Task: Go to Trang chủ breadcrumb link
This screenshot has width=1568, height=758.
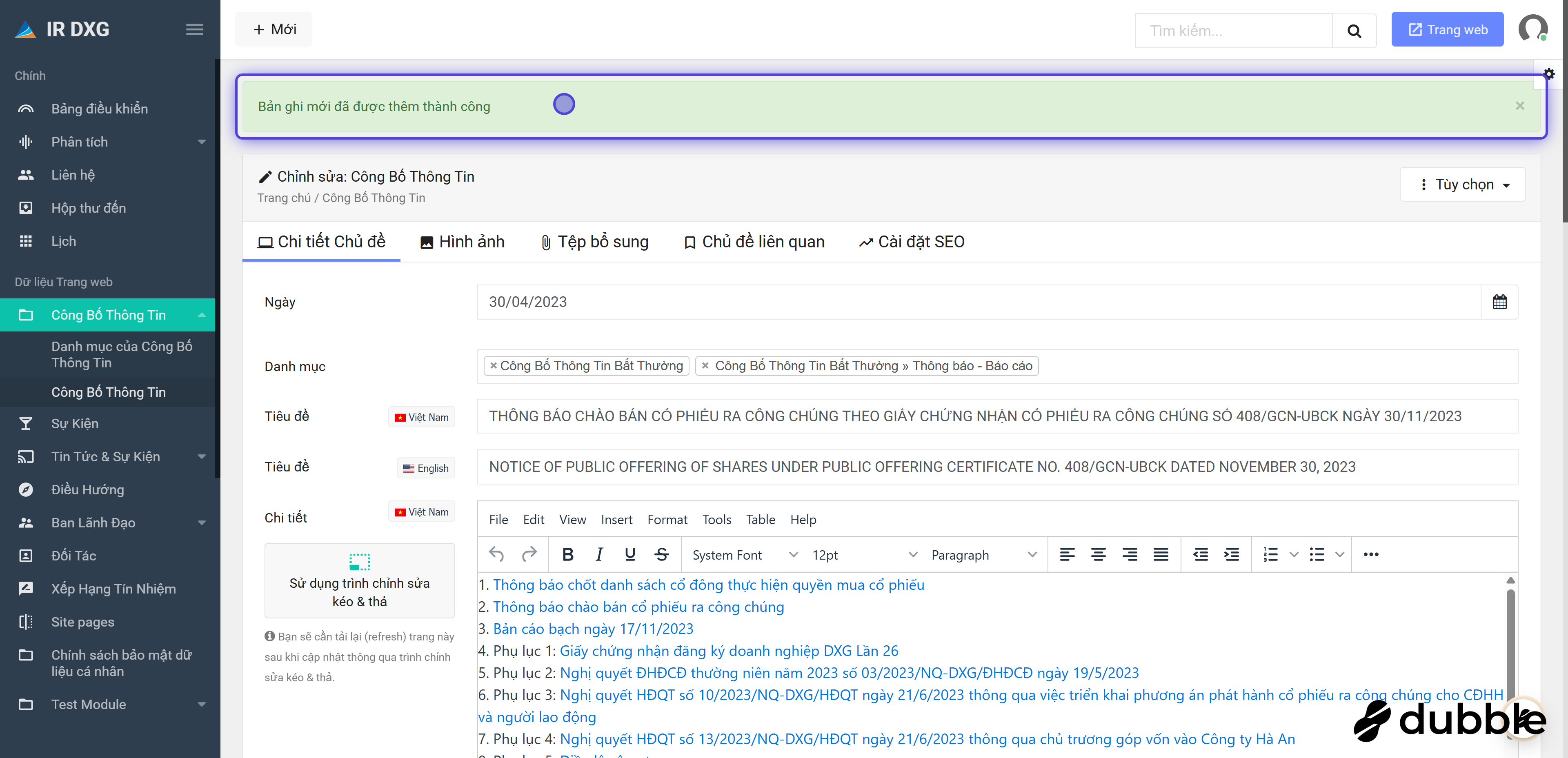Action: (x=284, y=198)
